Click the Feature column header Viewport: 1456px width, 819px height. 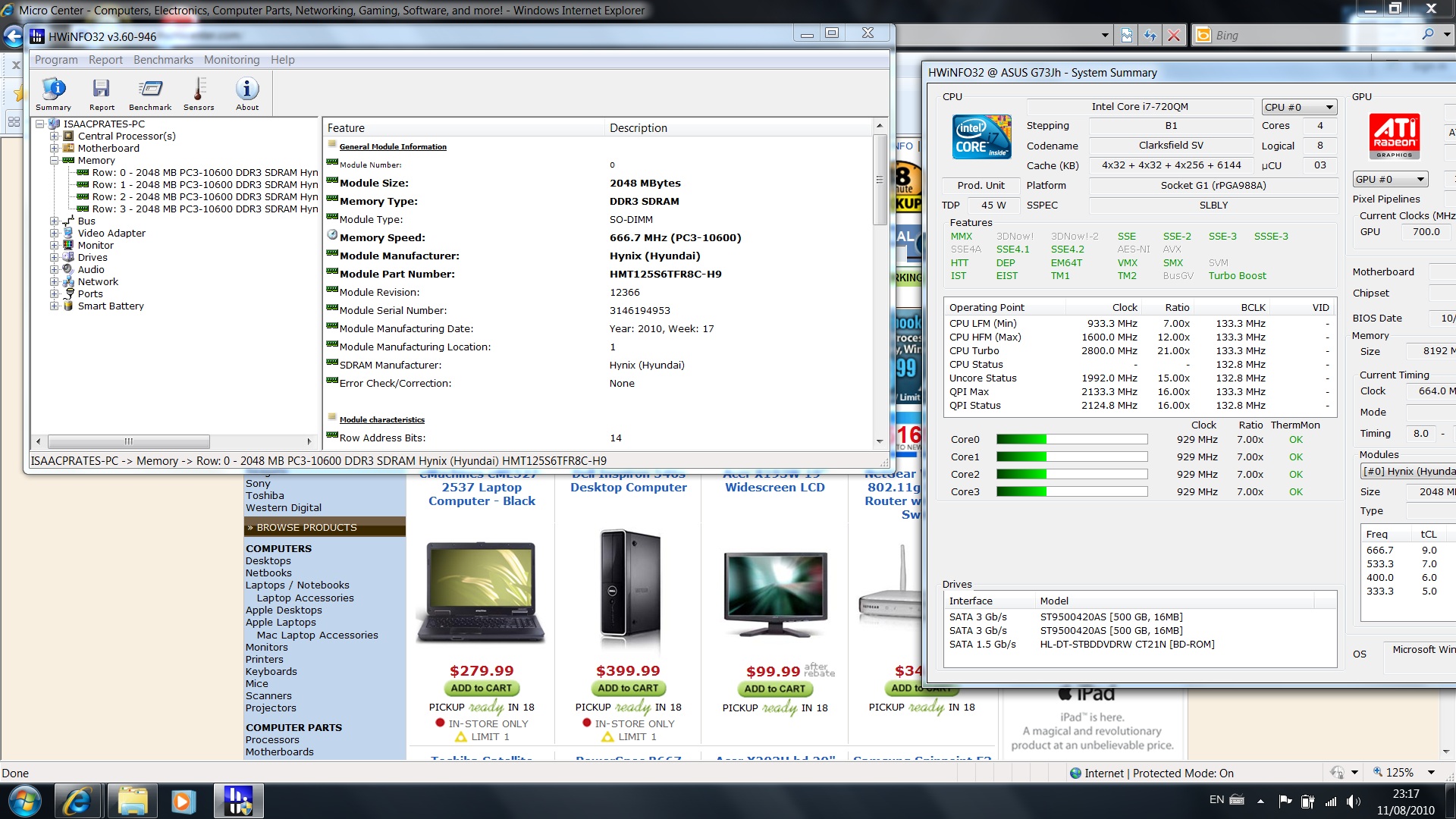click(464, 128)
